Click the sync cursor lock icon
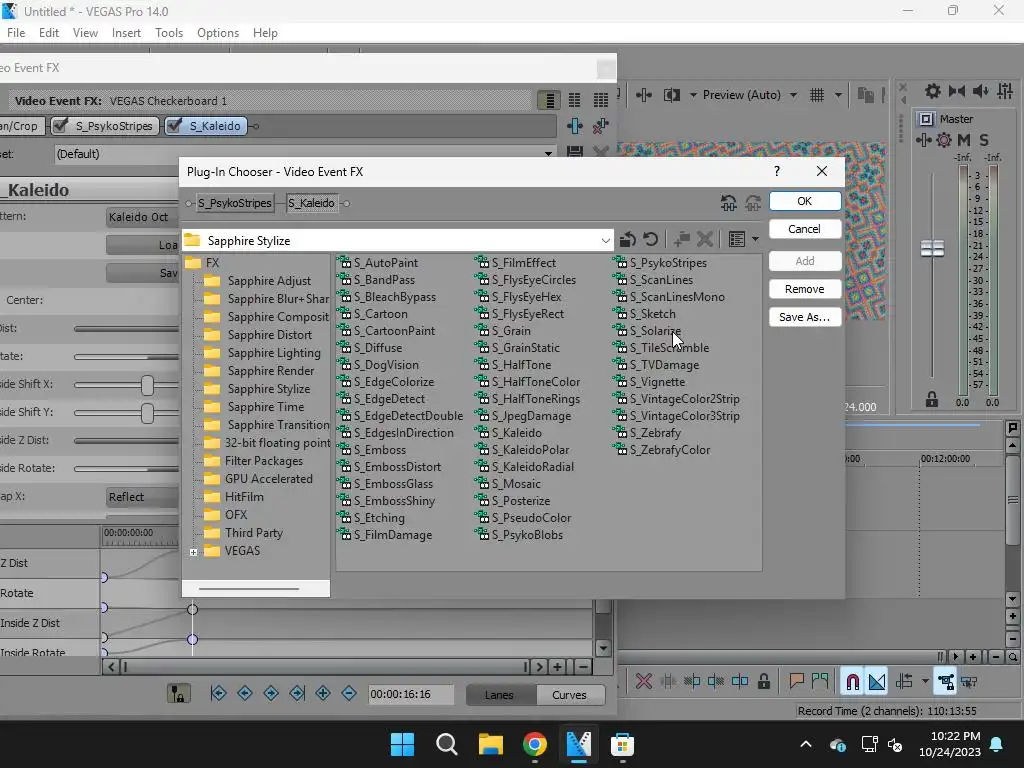The image size is (1024, 768). (178, 694)
